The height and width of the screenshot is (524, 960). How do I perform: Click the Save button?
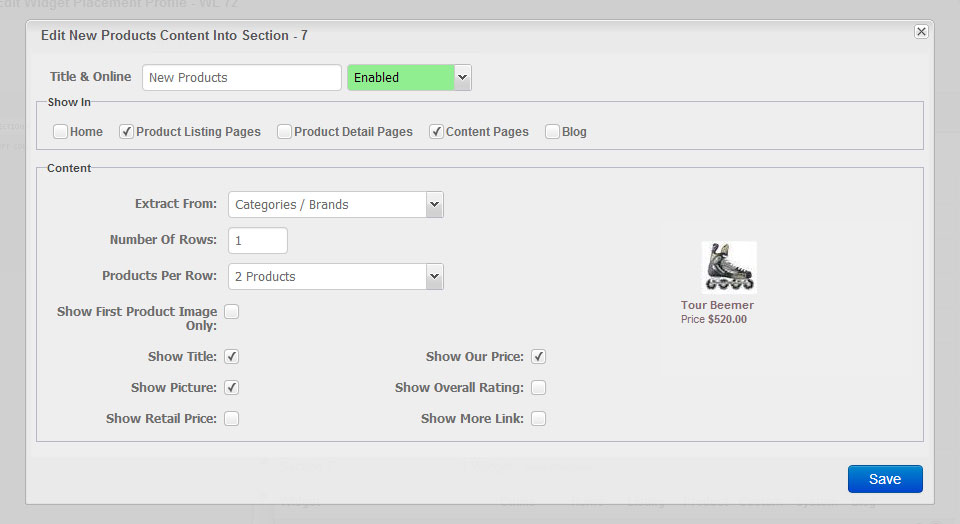tap(885, 479)
